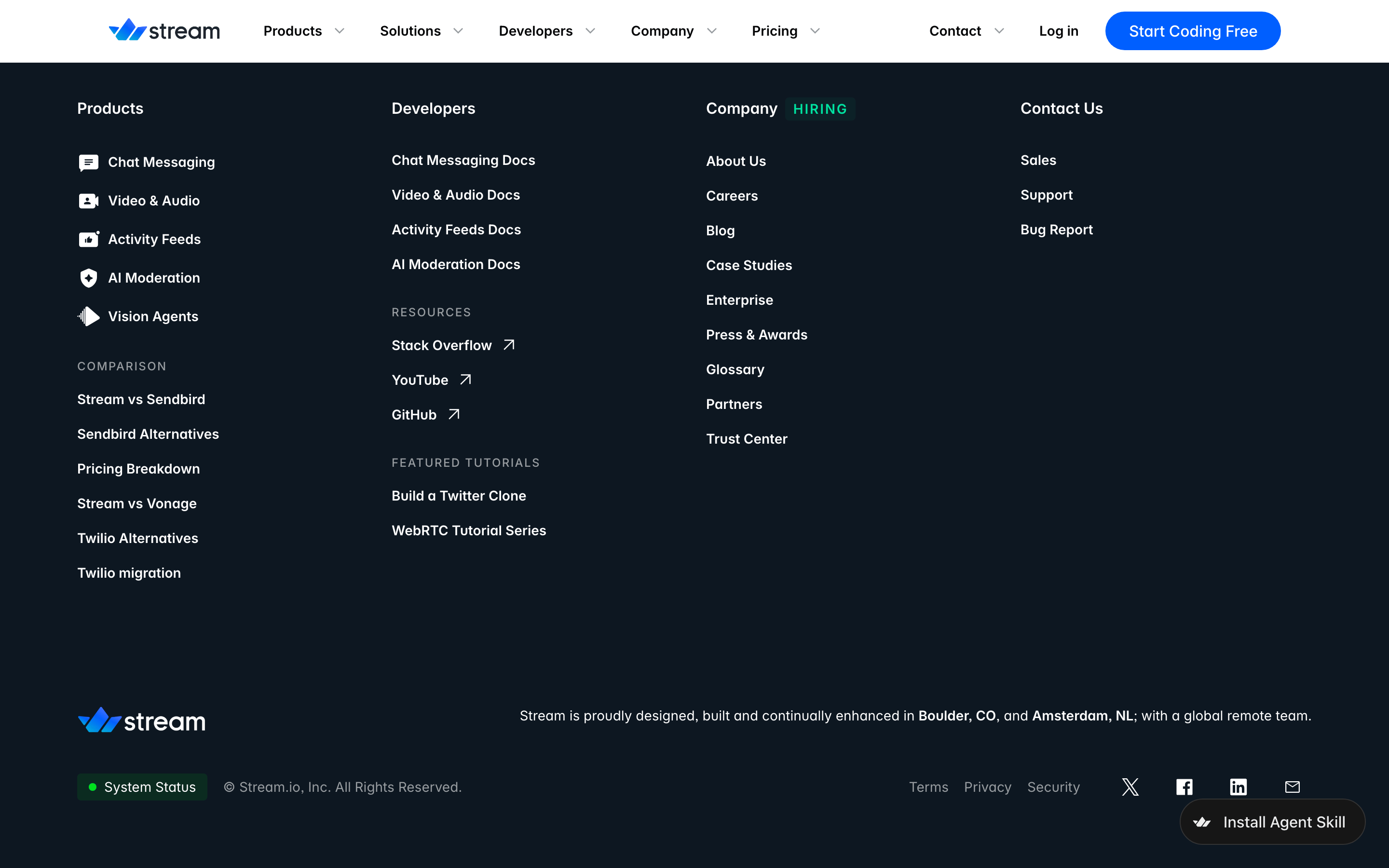Click the Chat Messaging speech bubble icon
Viewport: 1389px width, 868px height.
point(88,163)
